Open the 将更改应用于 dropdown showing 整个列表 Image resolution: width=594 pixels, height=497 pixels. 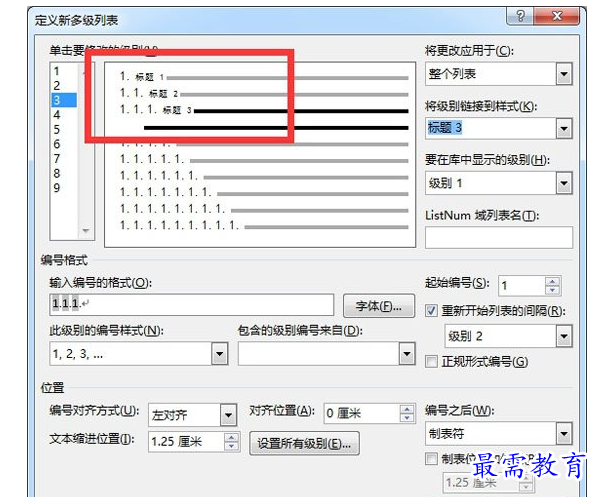pos(564,74)
